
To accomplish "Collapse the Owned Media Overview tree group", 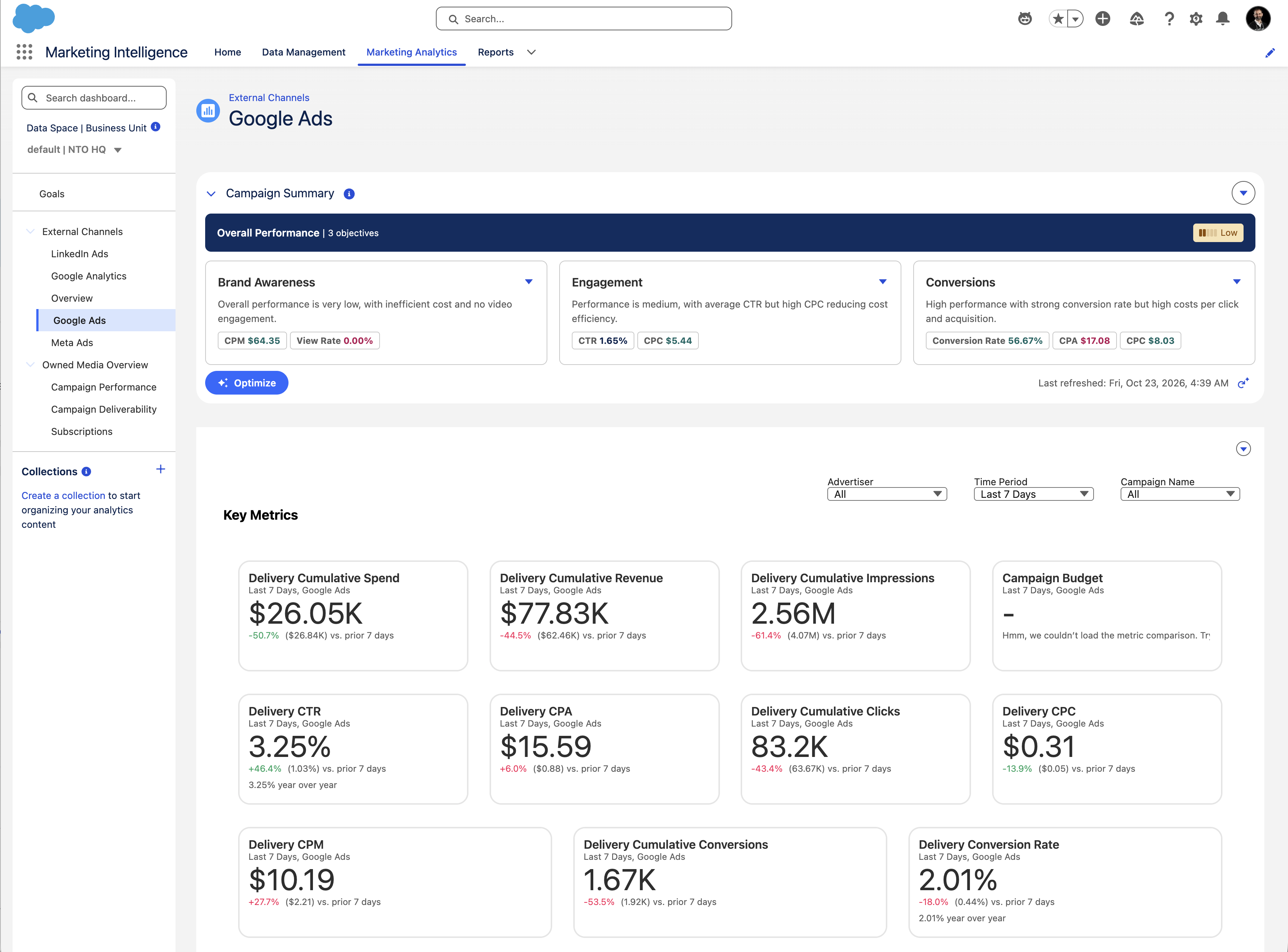I will 31,364.
